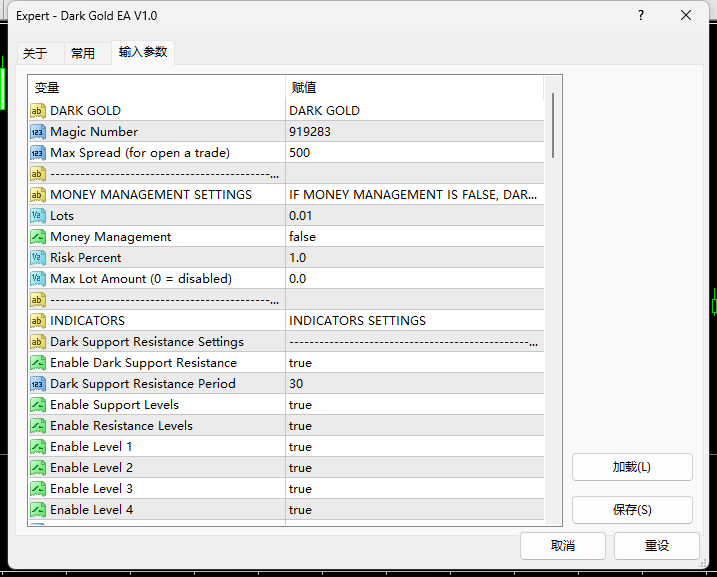Select the Money Management false value
The width and height of the screenshot is (717, 577).
click(x=415, y=237)
